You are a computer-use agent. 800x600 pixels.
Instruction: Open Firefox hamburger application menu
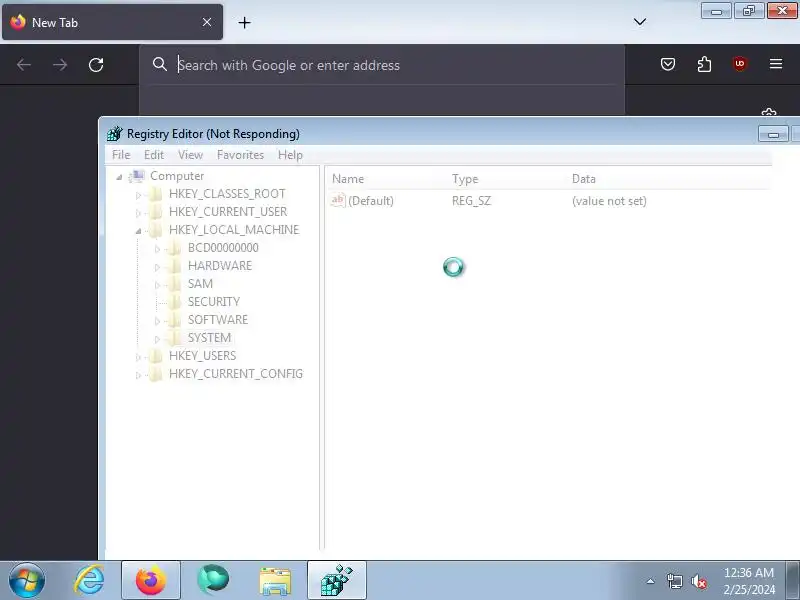click(x=776, y=64)
